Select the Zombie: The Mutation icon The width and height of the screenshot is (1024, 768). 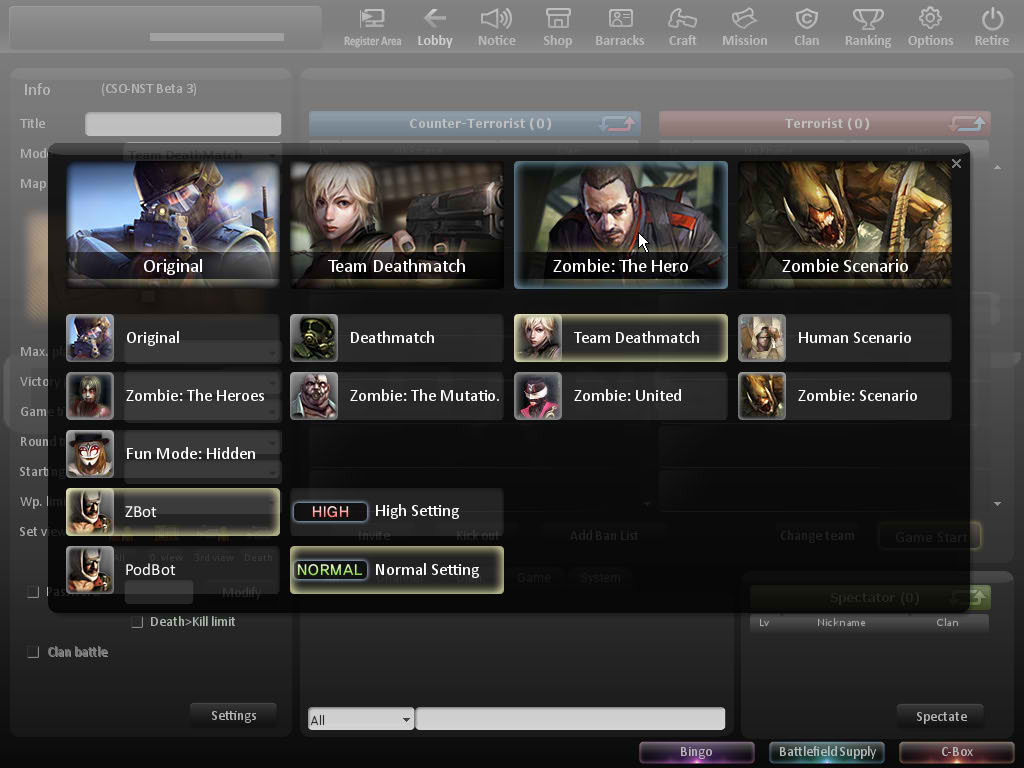tap(314, 396)
